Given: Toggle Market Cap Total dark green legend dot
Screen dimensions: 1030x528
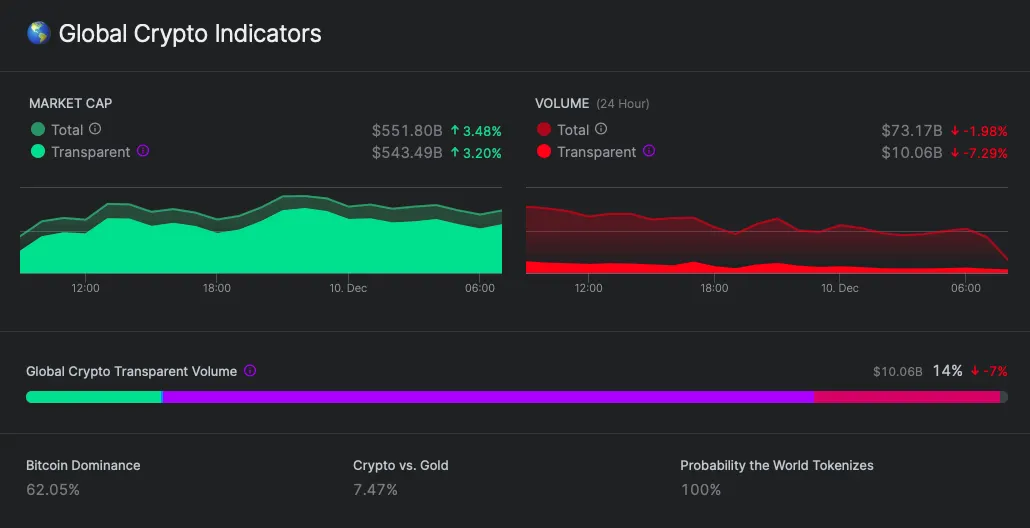Looking at the screenshot, I should tap(38, 129).
